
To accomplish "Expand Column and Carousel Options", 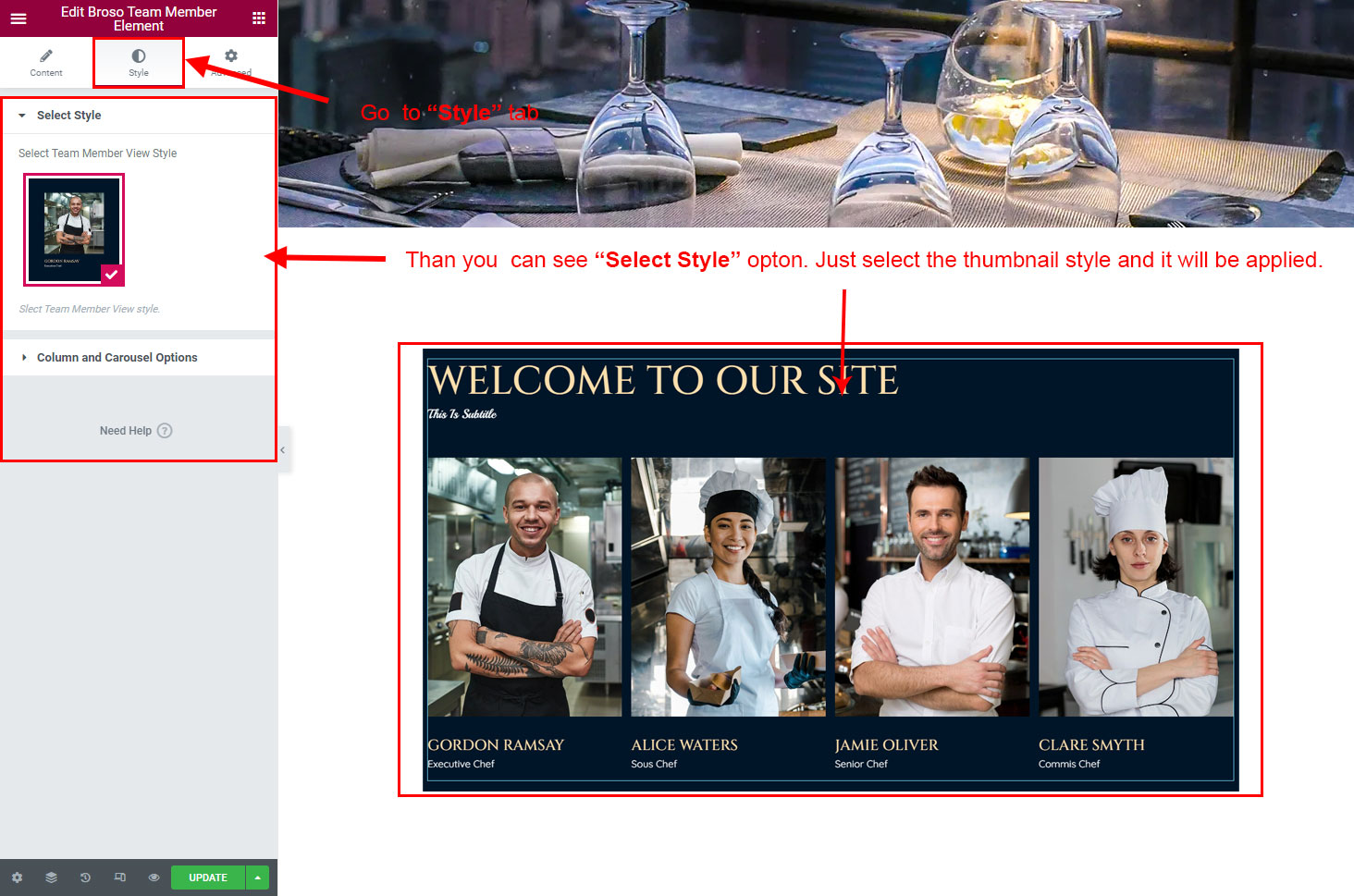I will pyautogui.click(x=117, y=358).
